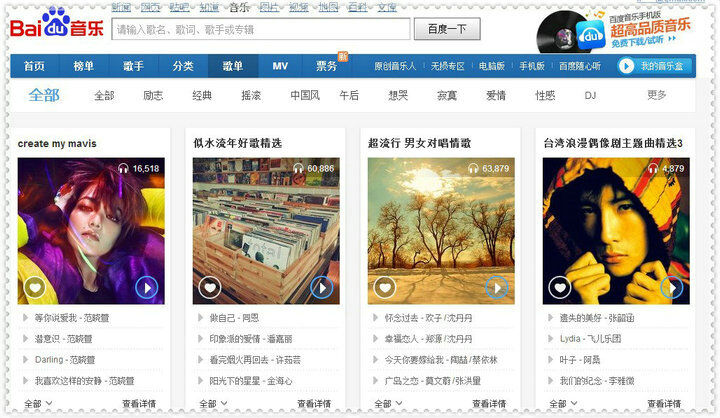Click the play triangle beside 我们的纪念
The height and width of the screenshot is (418, 720).
point(550,380)
